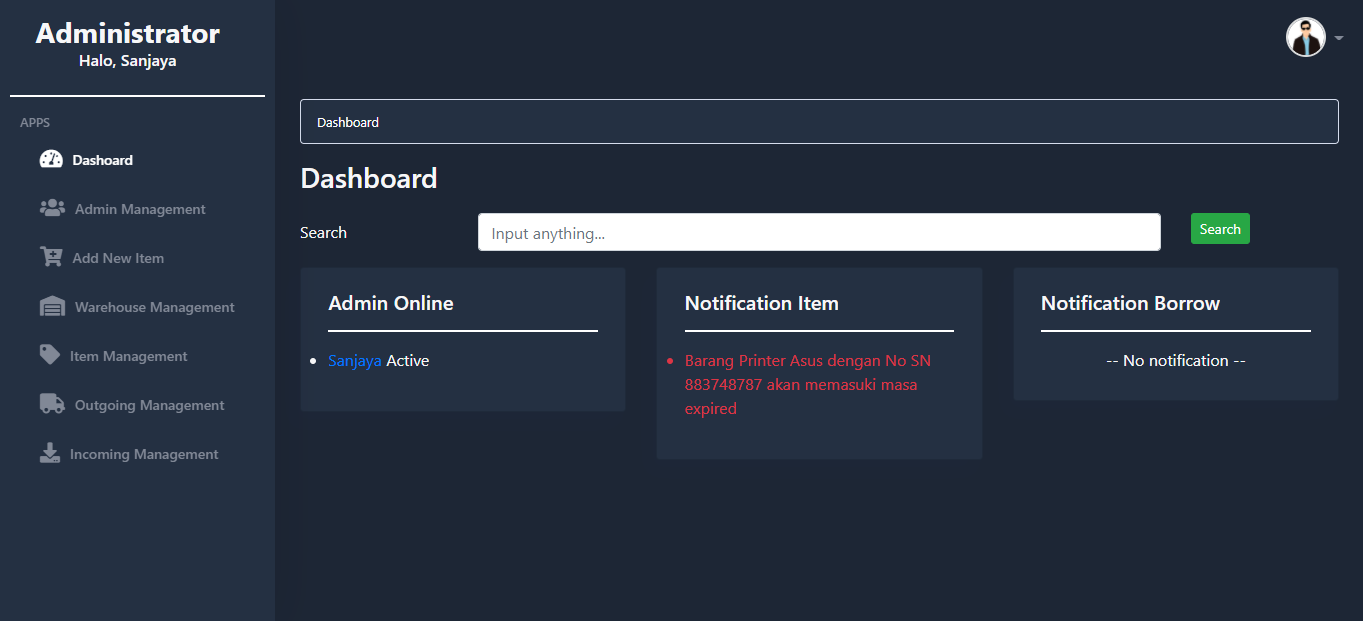Click the Sanjaya admin link
This screenshot has width=1363, height=621.
coord(355,361)
